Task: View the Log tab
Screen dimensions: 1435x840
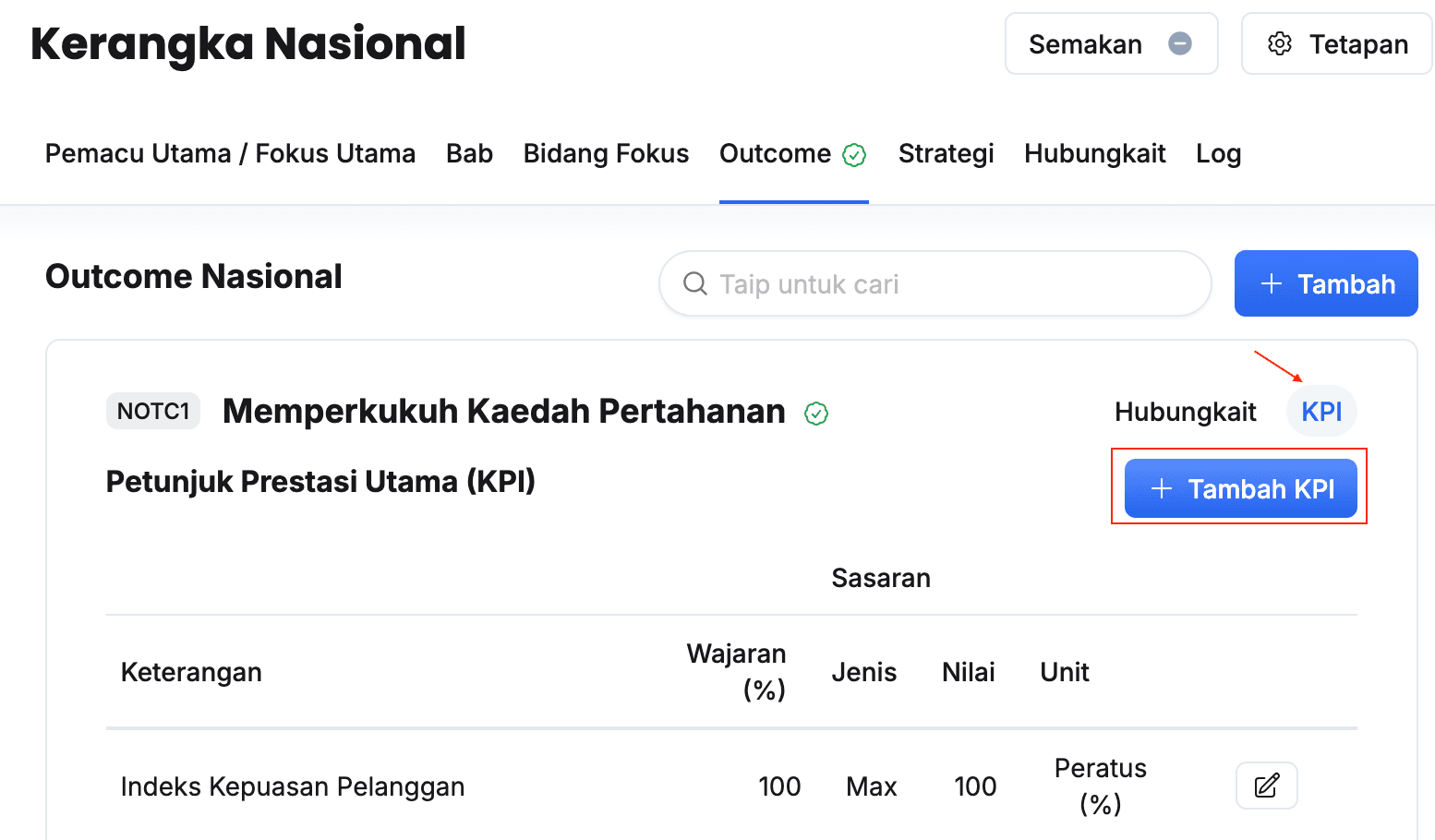Action: 1218,153
